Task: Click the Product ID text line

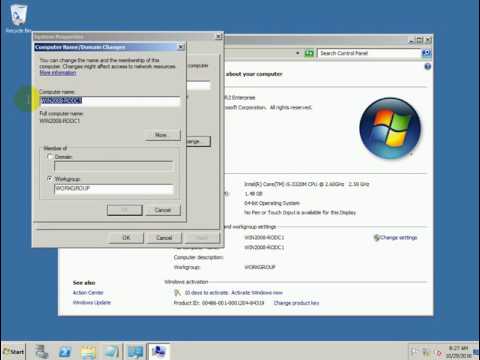Action: (x=219, y=303)
